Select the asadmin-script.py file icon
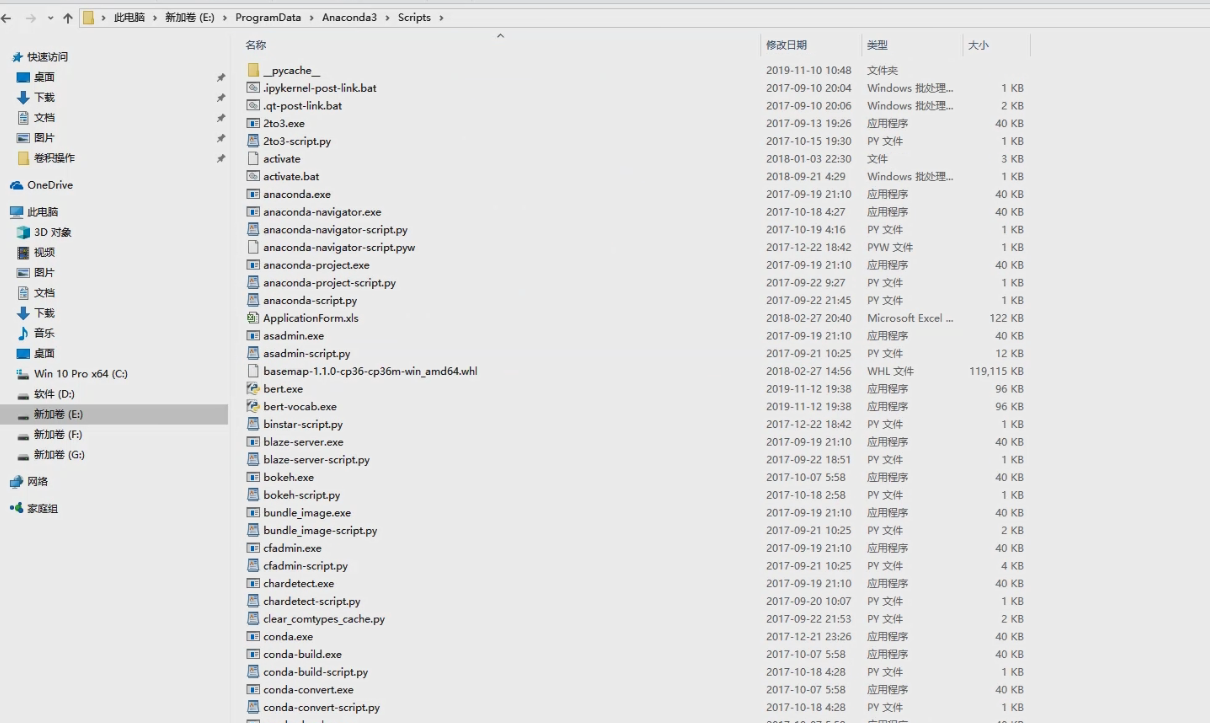Screen dimensions: 1210x723 [253, 353]
